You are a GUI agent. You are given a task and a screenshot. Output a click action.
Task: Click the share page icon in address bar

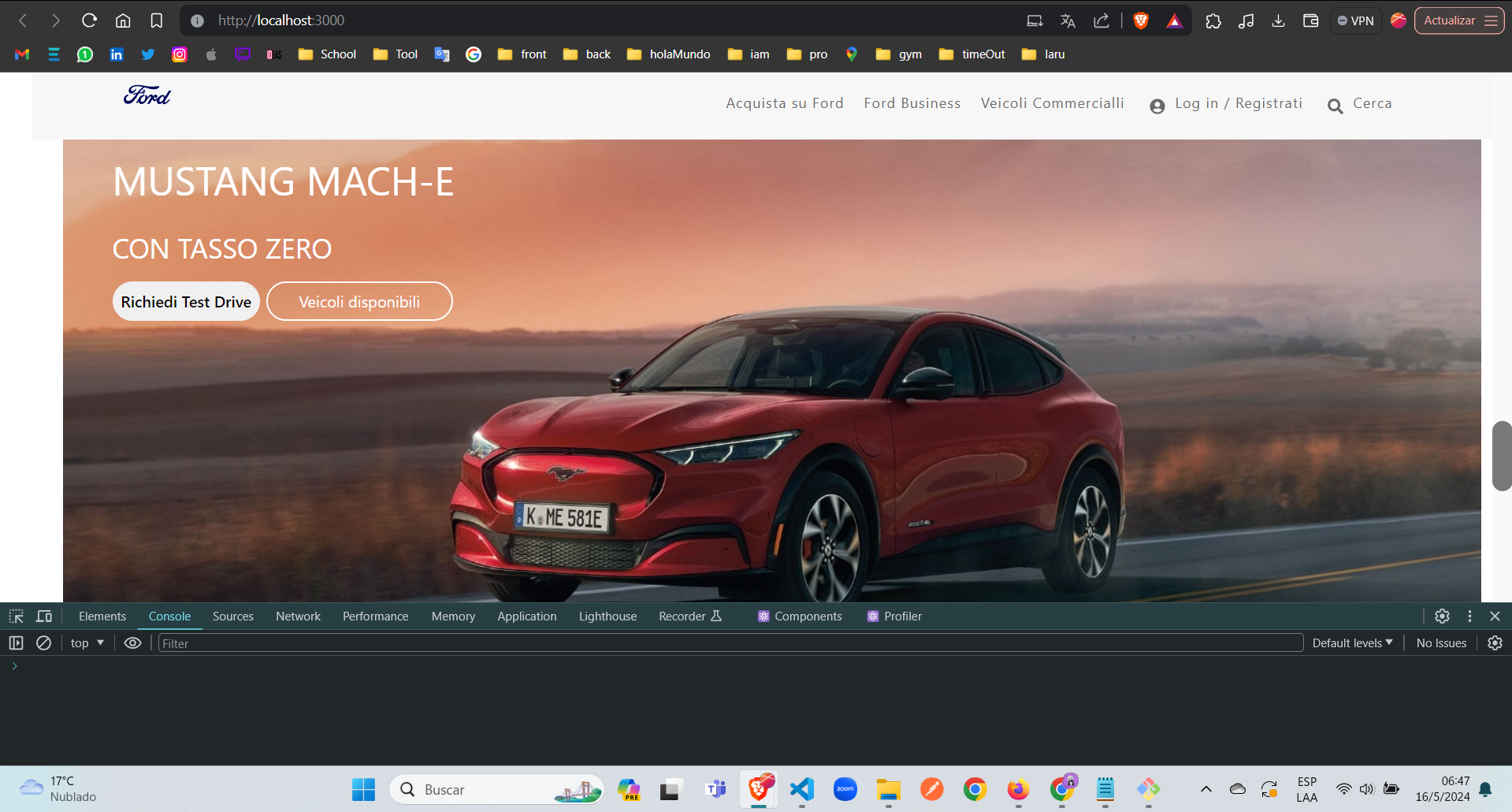(1101, 20)
